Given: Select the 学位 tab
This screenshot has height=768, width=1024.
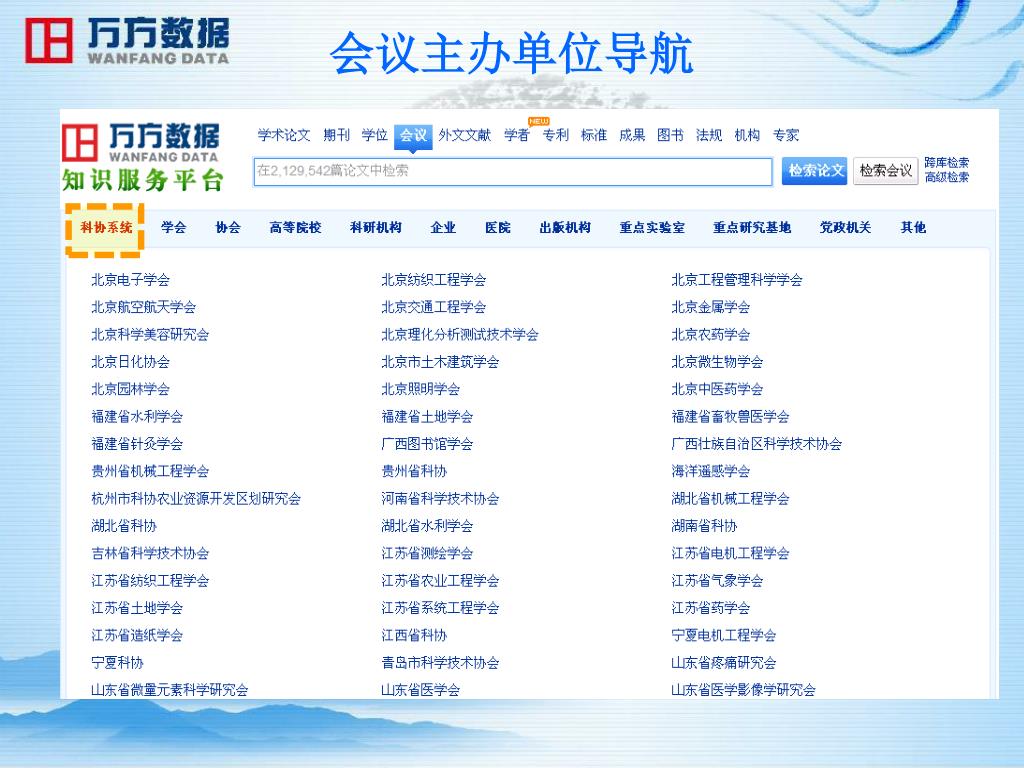Looking at the screenshot, I should pos(375,135).
